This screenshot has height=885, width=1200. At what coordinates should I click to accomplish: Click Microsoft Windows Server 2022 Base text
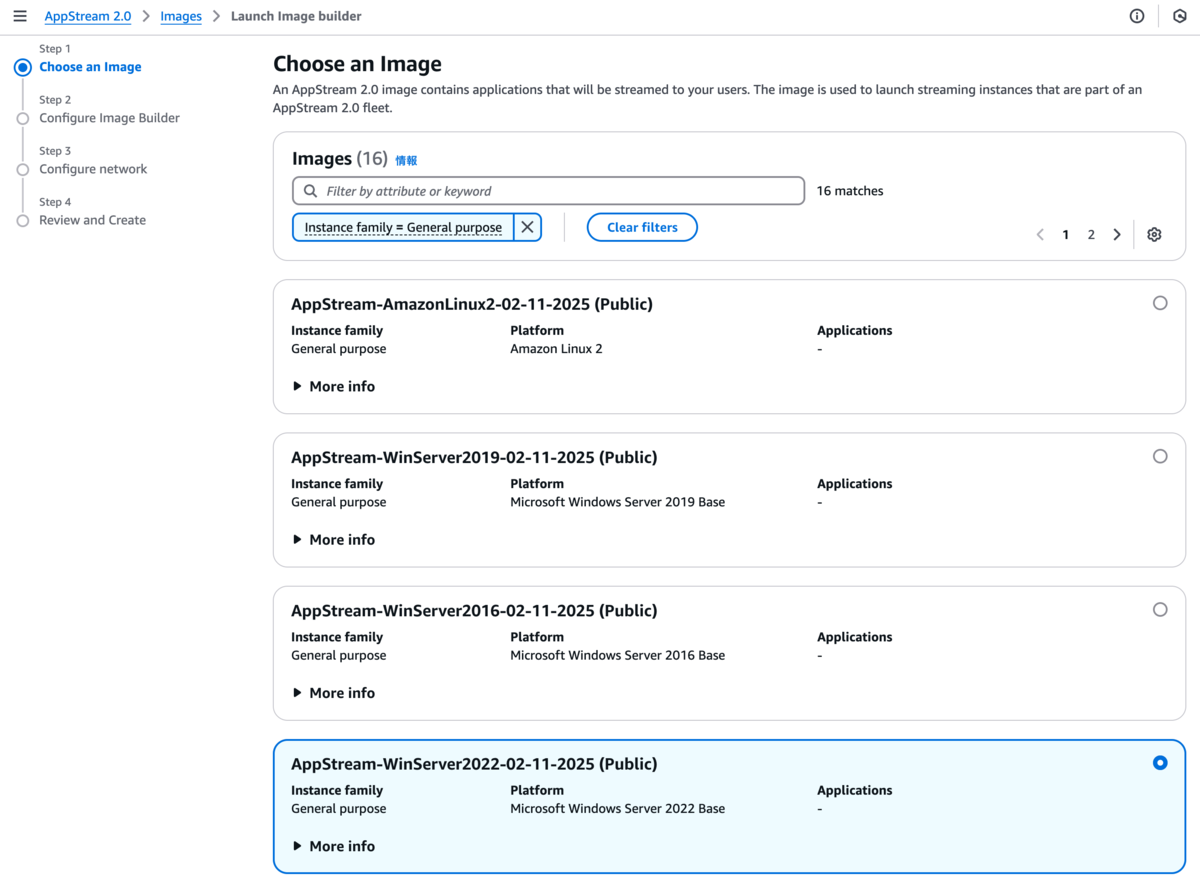(x=617, y=808)
